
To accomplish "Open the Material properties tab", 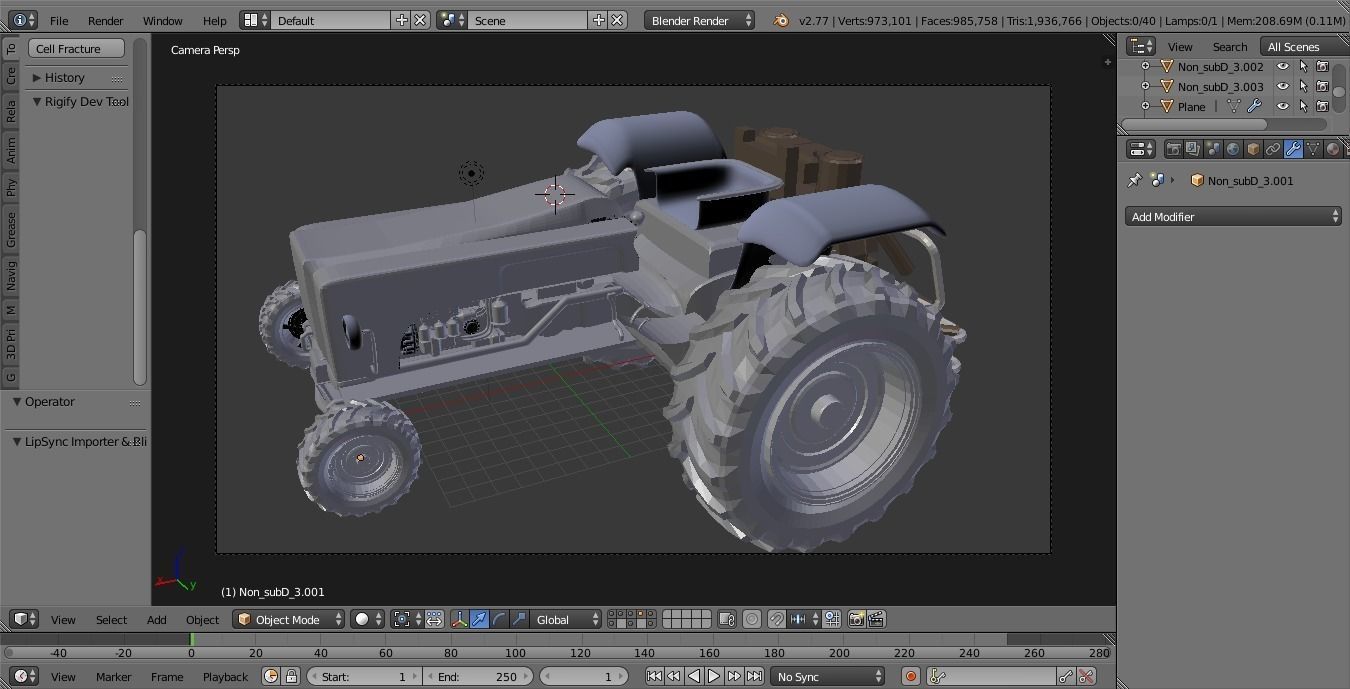I will (1333, 149).
